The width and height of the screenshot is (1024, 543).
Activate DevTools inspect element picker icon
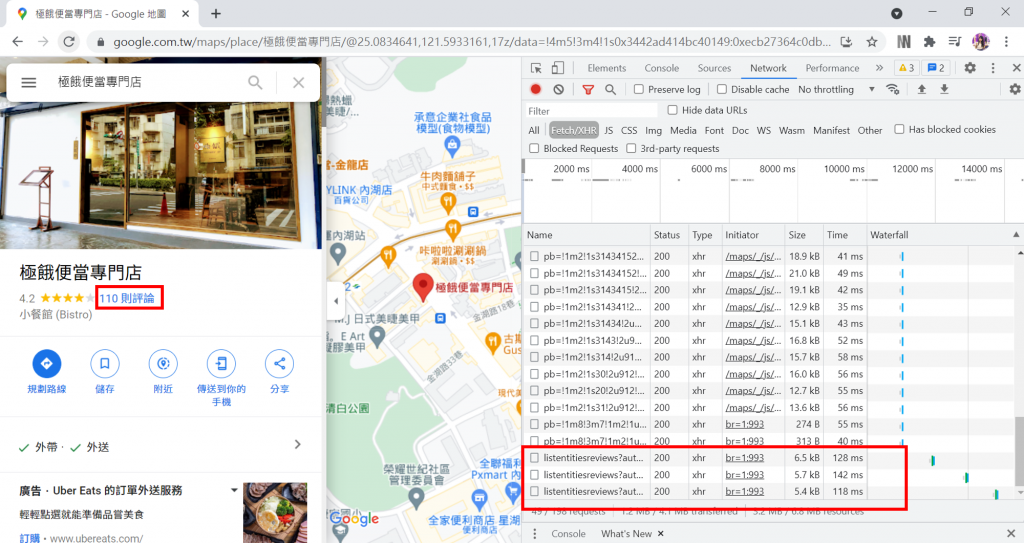pos(536,68)
